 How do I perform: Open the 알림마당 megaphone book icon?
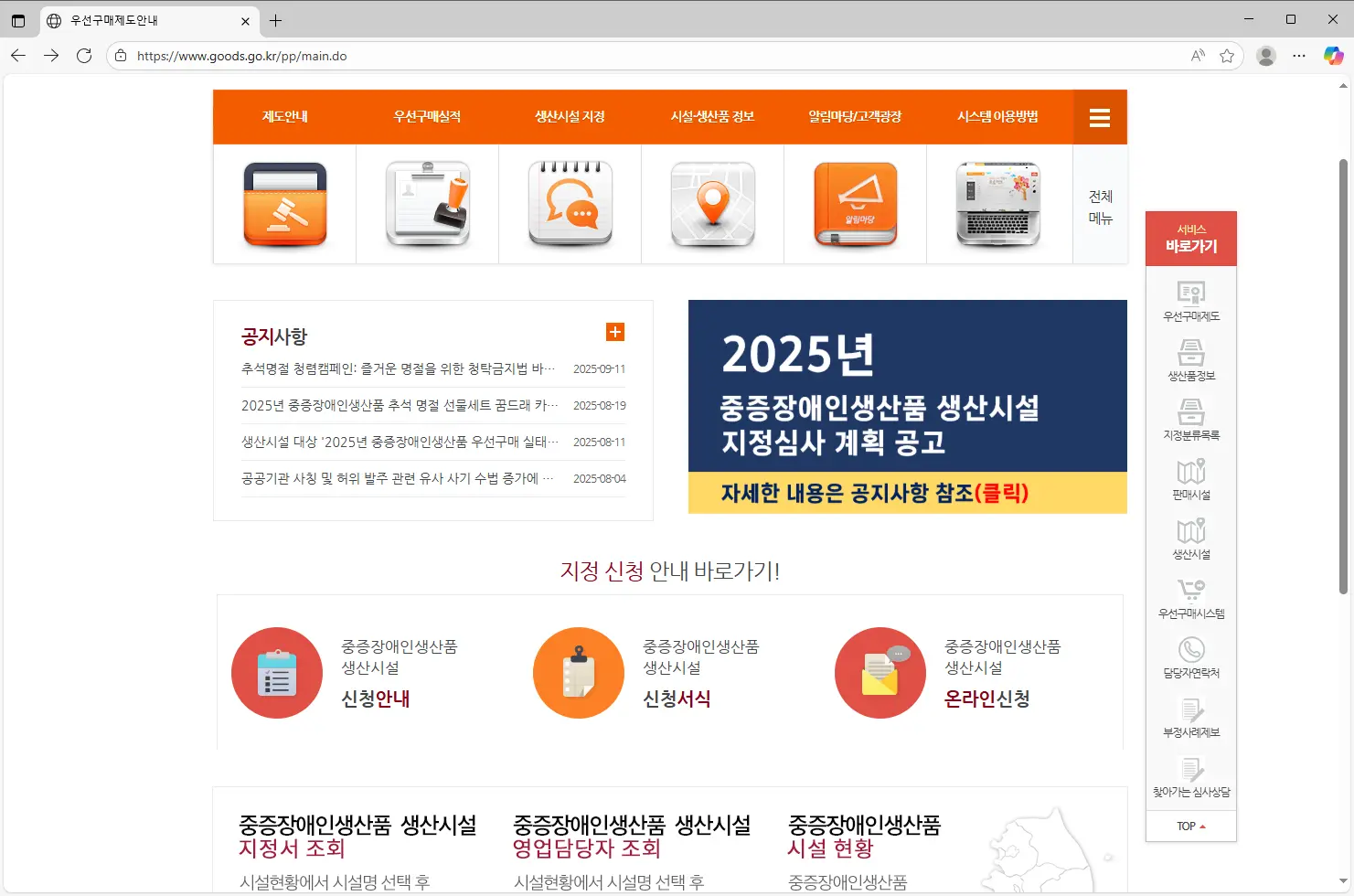tap(856, 204)
